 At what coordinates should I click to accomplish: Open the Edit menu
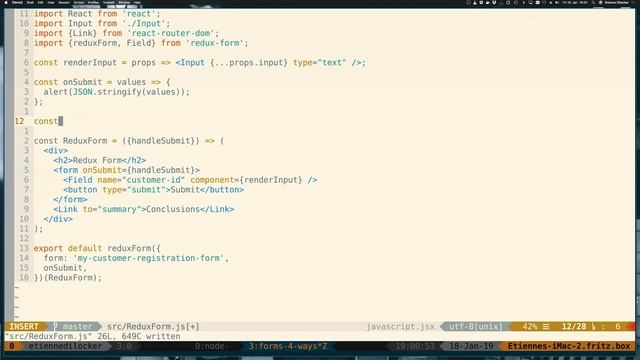(x=40, y=2)
